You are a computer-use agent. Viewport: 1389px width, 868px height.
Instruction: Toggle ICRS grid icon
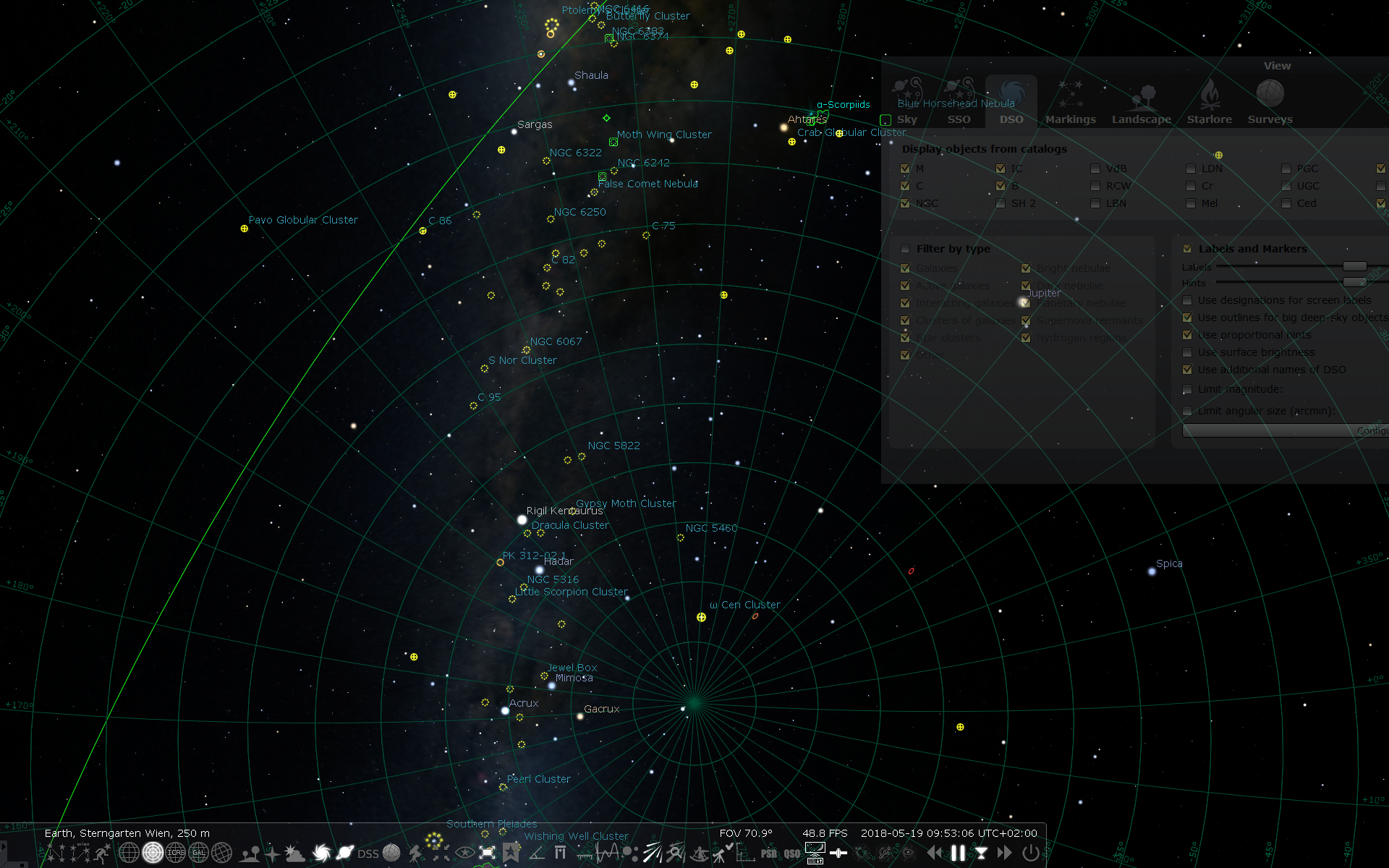pyautogui.click(x=176, y=854)
